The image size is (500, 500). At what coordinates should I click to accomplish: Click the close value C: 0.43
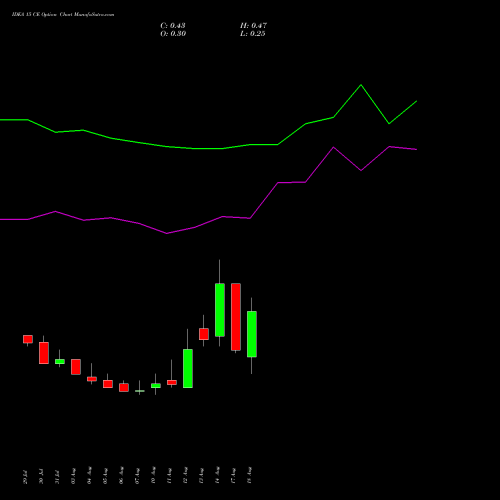pos(173,26)
